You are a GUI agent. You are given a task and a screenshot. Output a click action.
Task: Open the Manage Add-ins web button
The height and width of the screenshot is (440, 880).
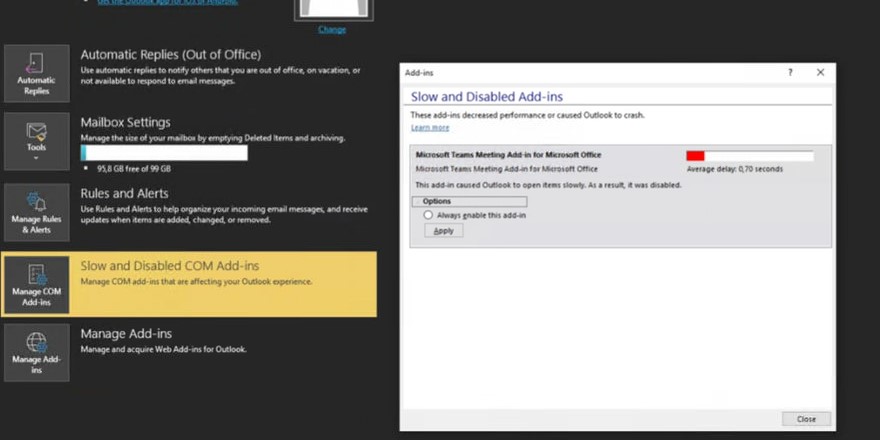36,352
